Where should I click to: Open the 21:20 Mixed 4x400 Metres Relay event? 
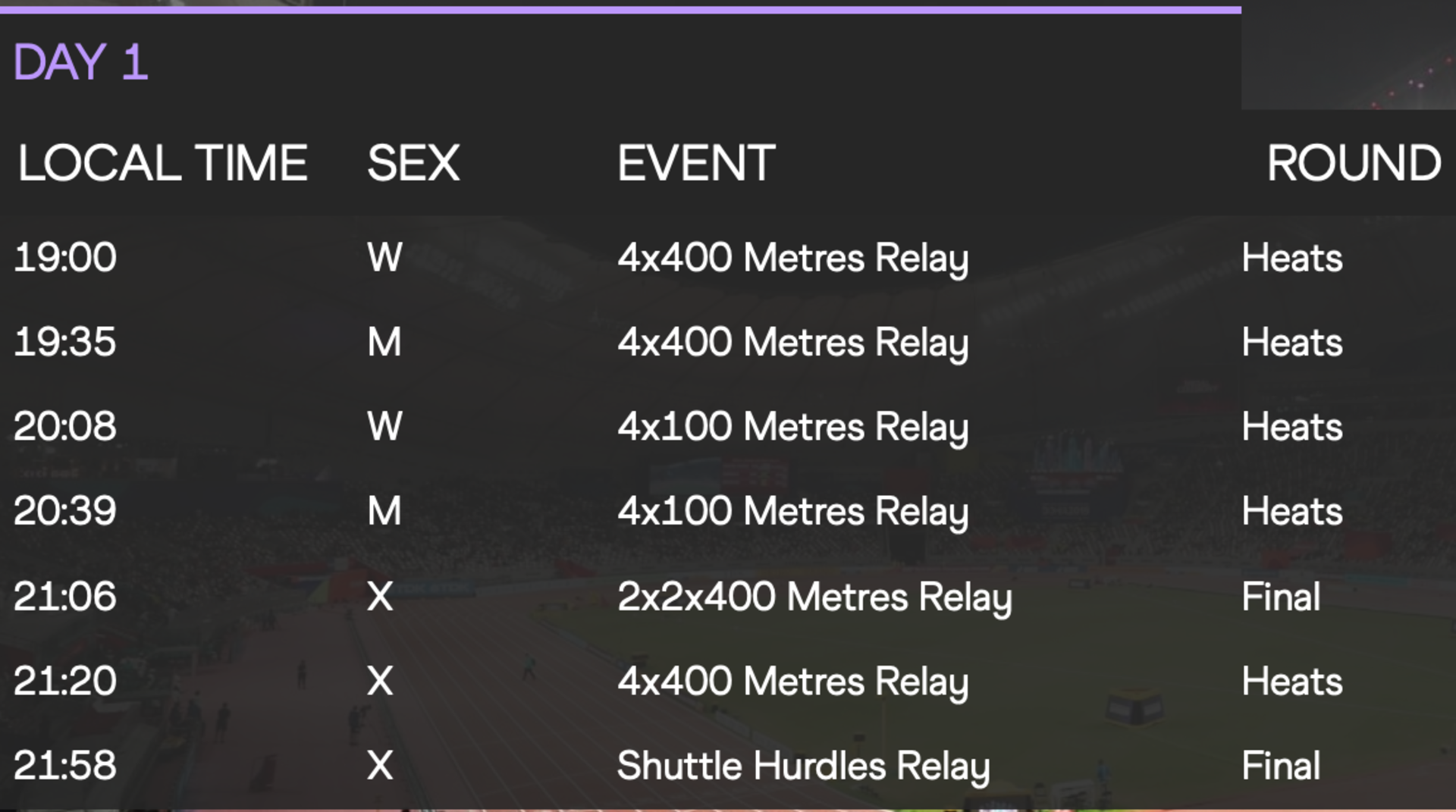(x=793, y=682)
